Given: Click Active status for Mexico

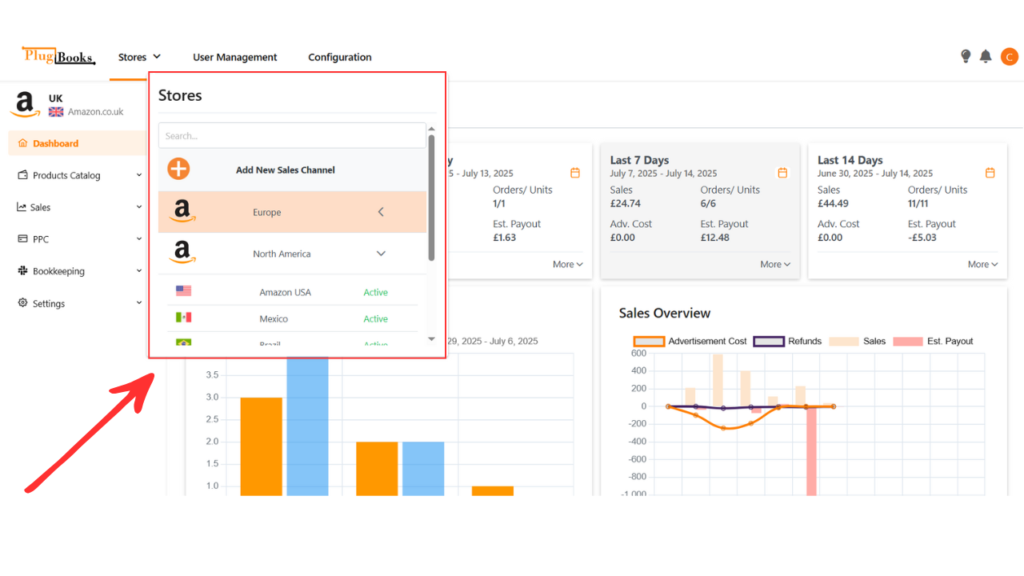Looking at the screenshot, I should pyautogui.click(x=376, y=319).
